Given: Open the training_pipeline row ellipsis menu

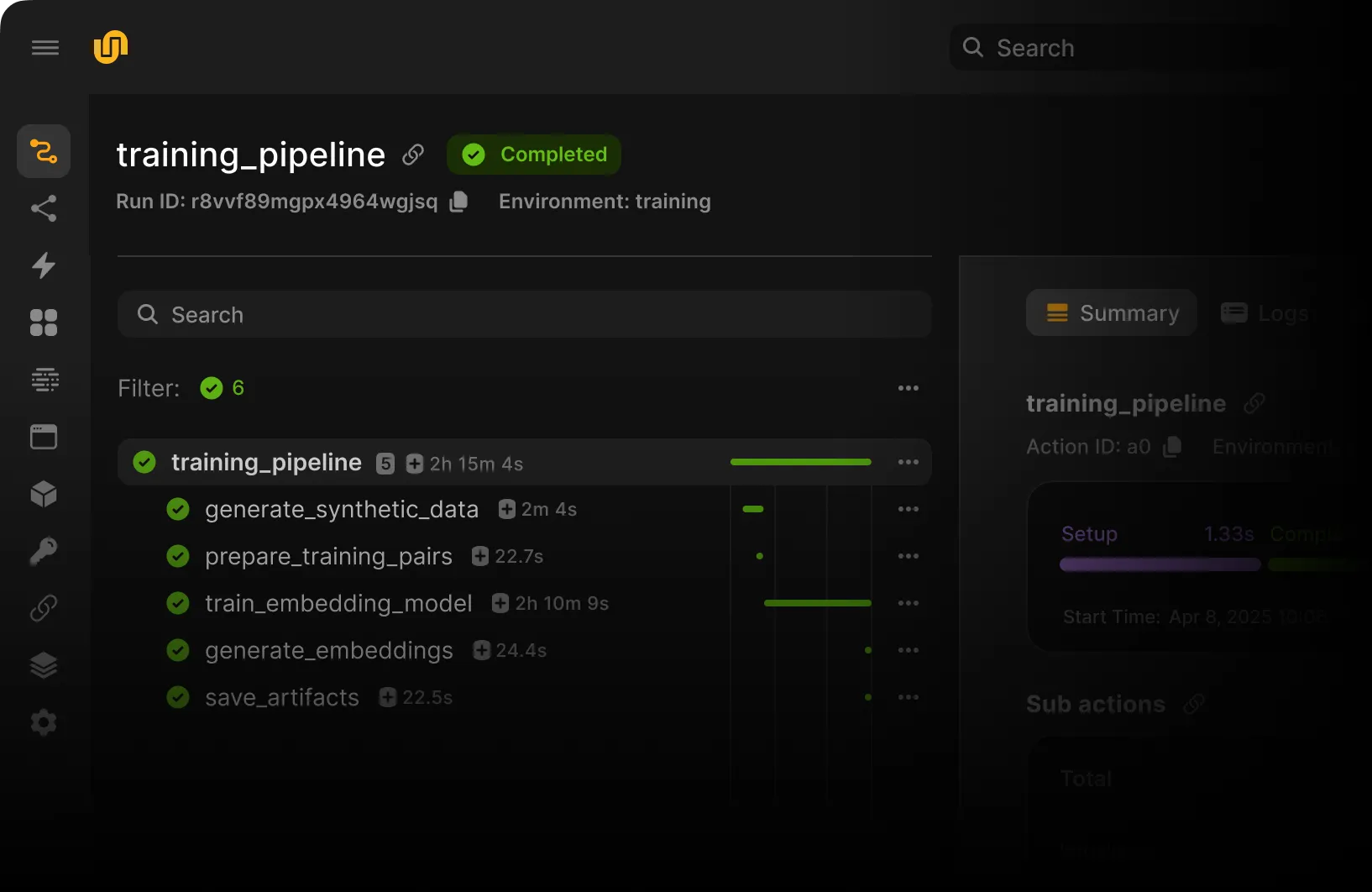Looking at the screenshot, I should point(909,462).
